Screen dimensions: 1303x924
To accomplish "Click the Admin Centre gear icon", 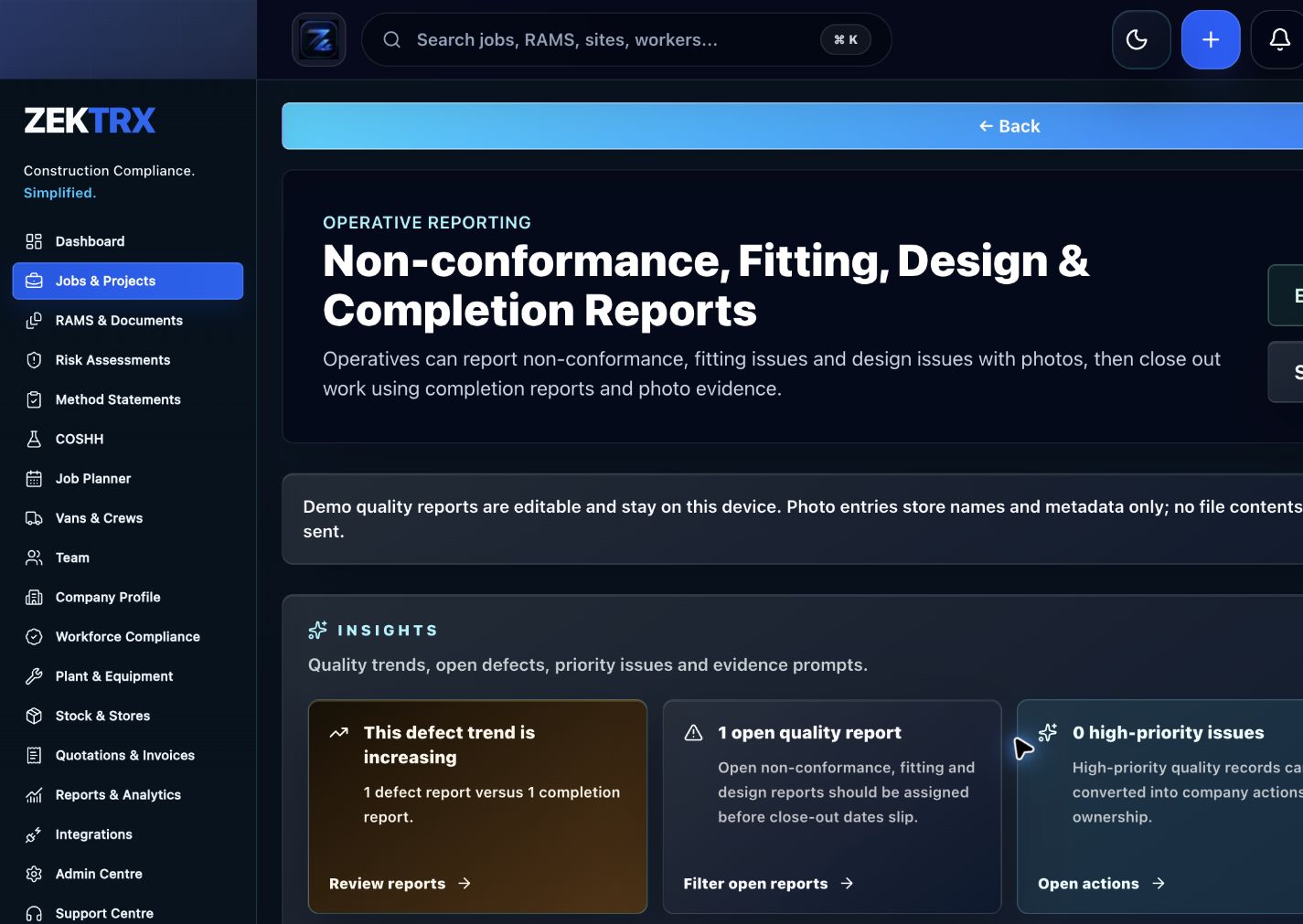I will click(x=34, y=874).
